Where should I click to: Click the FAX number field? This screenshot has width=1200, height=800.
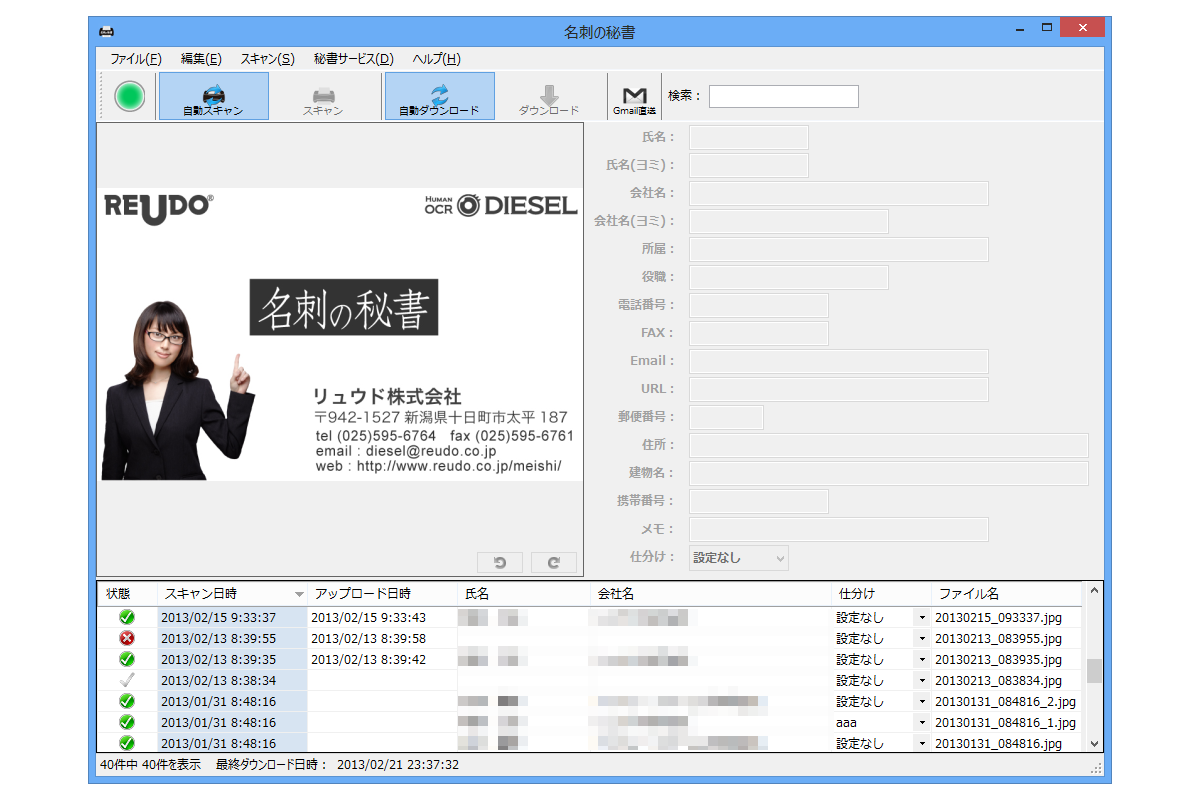click(x=759, y=333)
